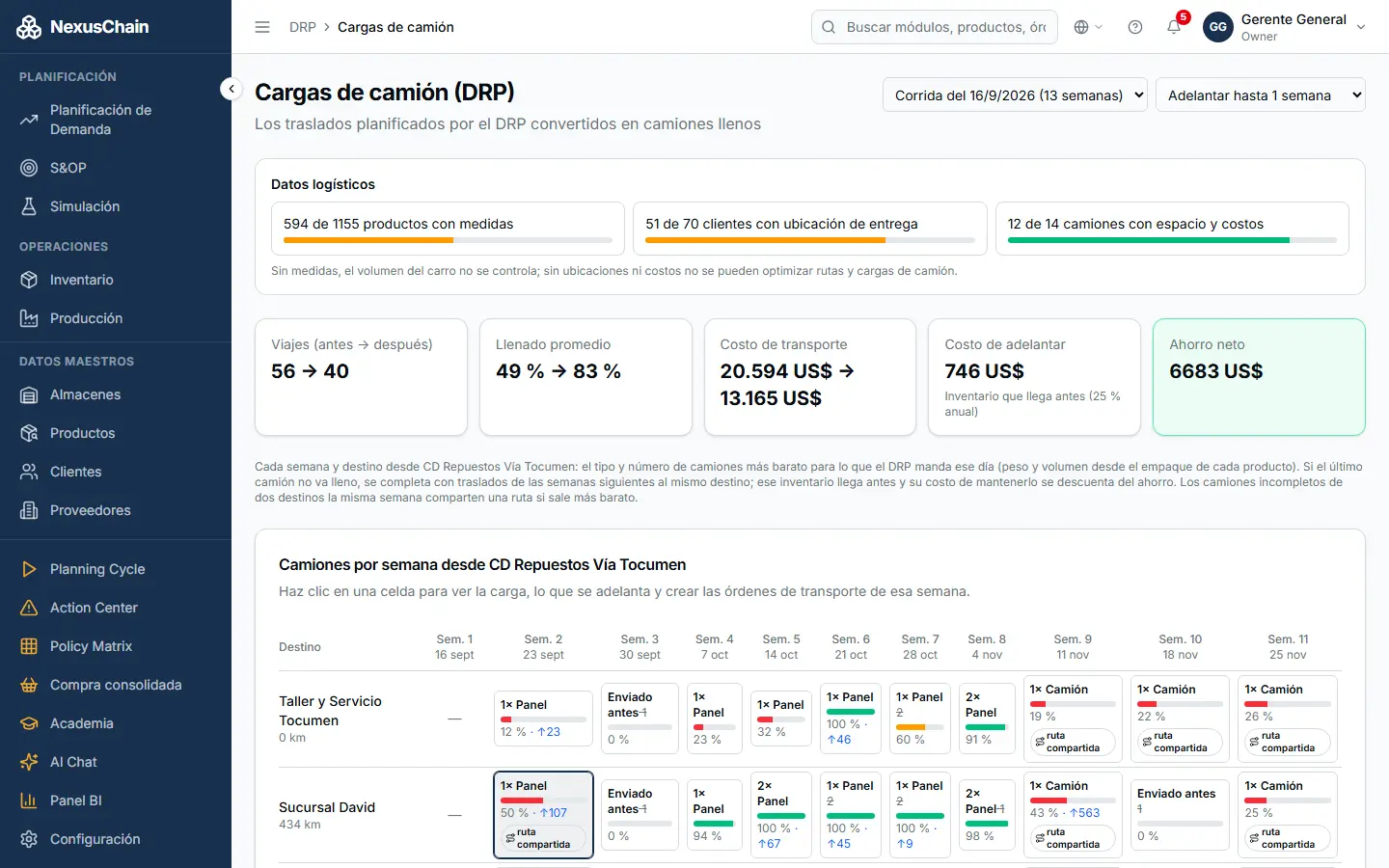
Task: Open Sucursal David Sem. 5 2× Panel cell
Action: tap(781, 815)
